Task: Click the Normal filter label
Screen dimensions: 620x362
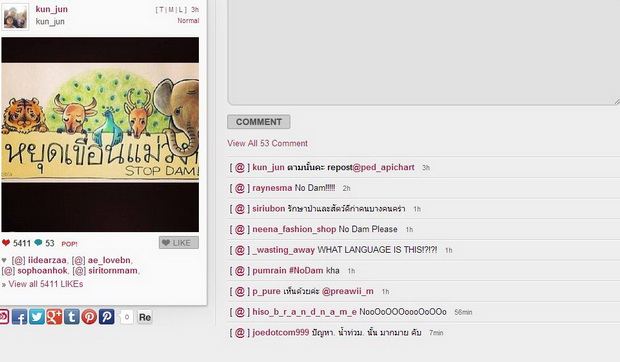Action: tap(188, 21)
